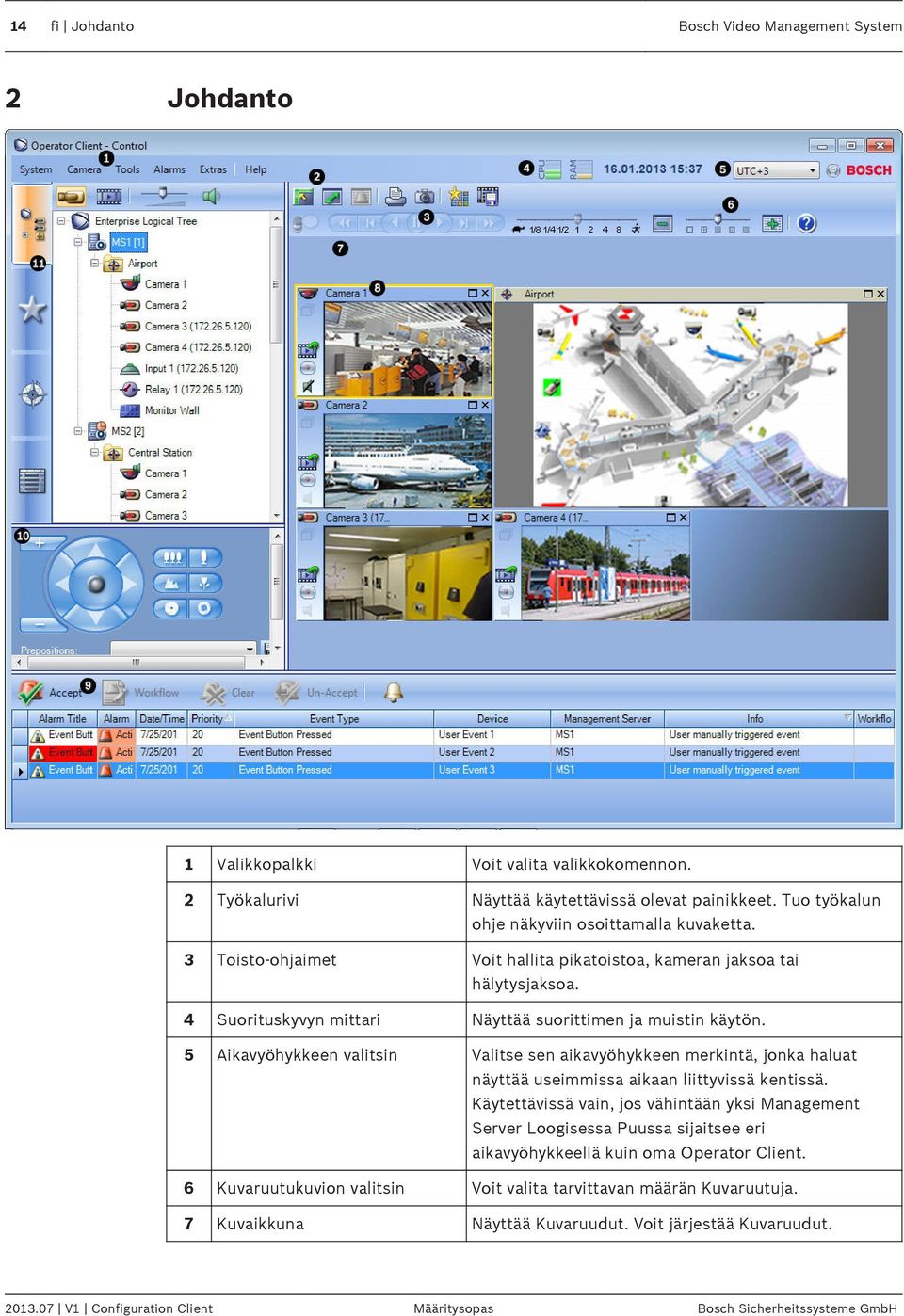The width and height of the screenshot is (904, 1316).
Task: Maximize the Airport map pane
Action: tap(867, 294)
